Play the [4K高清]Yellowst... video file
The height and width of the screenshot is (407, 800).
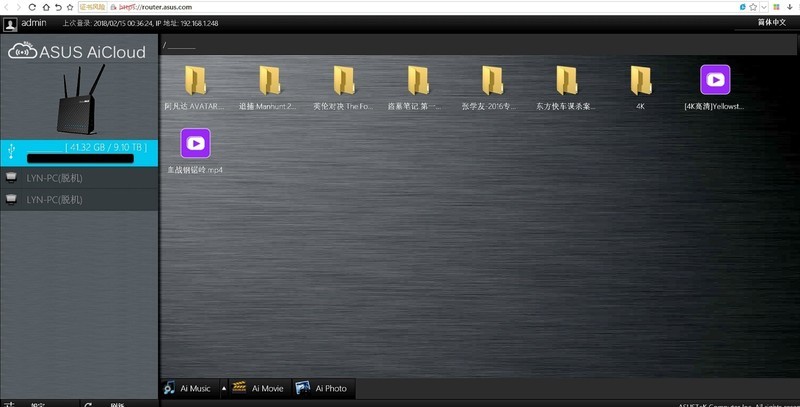(x=715, y=87)
